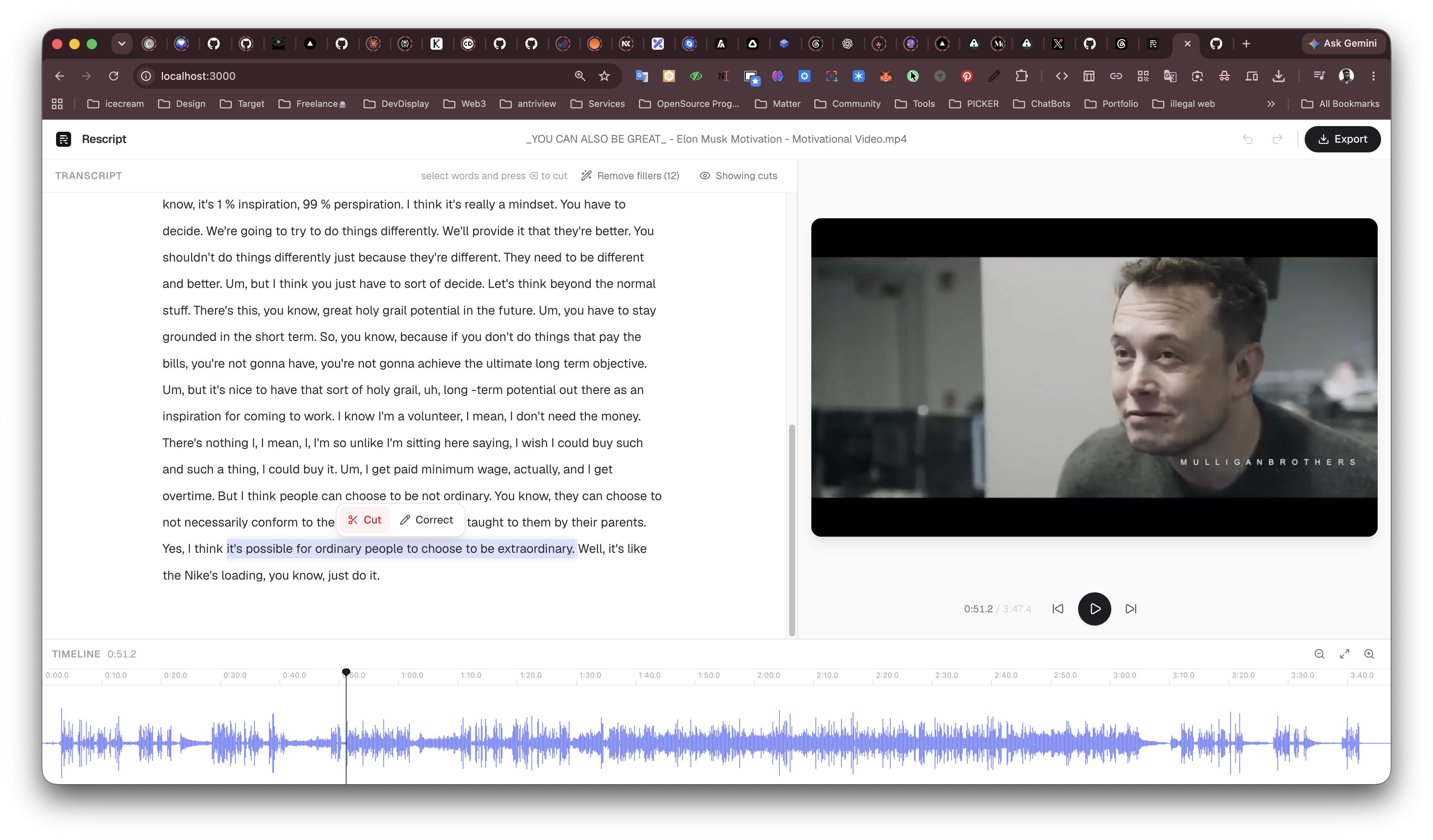Correct the selected transcript text
1433x840 pixels.
tap(426, 520)
